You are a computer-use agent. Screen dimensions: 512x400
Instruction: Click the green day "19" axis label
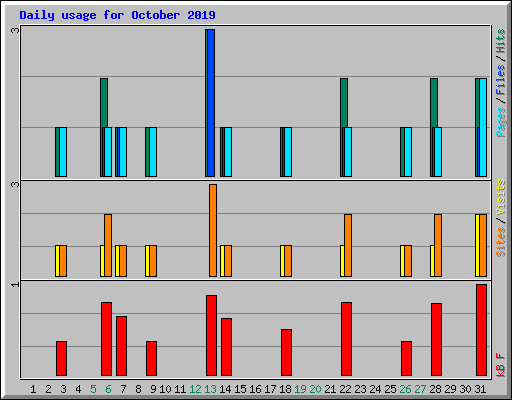click(300, 389)
